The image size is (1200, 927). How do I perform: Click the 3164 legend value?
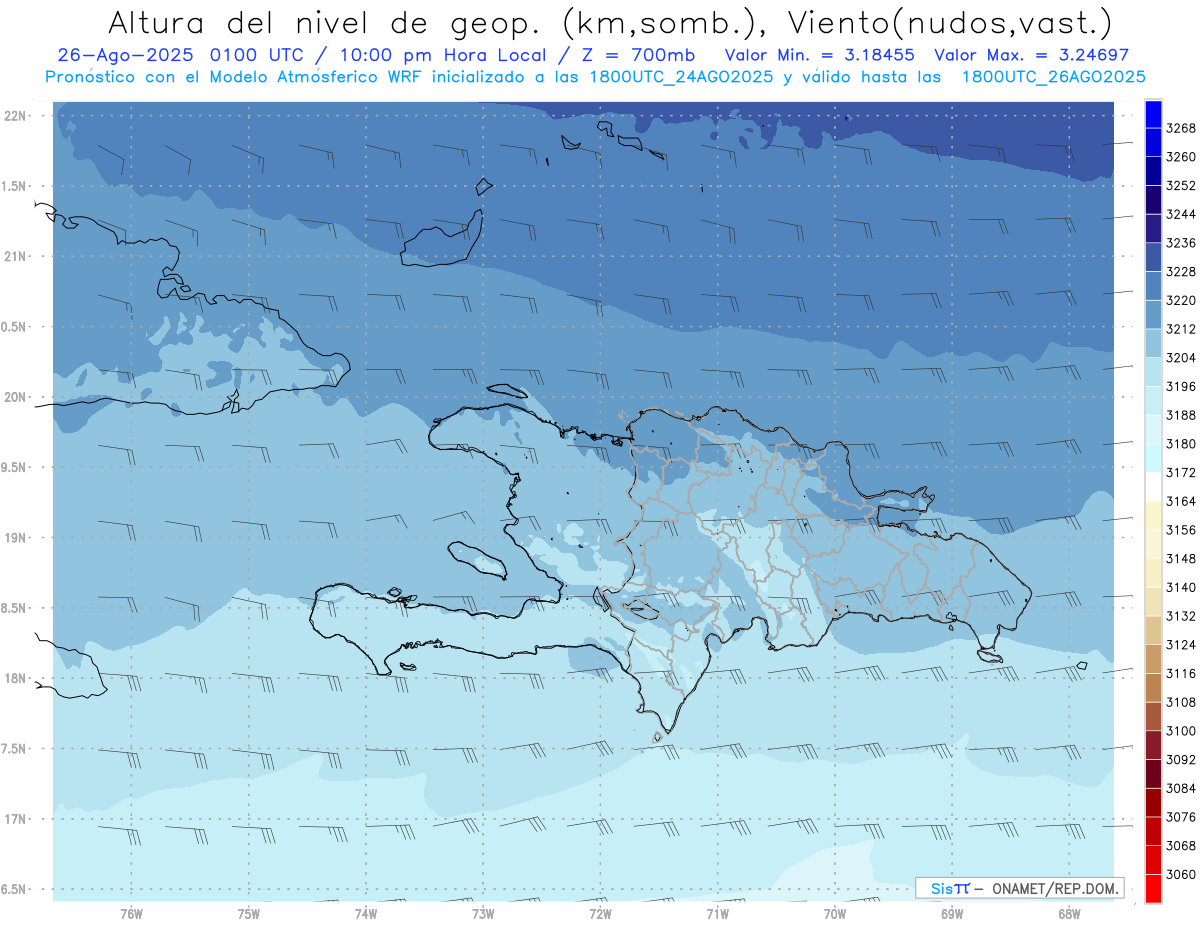point(1181,501)
